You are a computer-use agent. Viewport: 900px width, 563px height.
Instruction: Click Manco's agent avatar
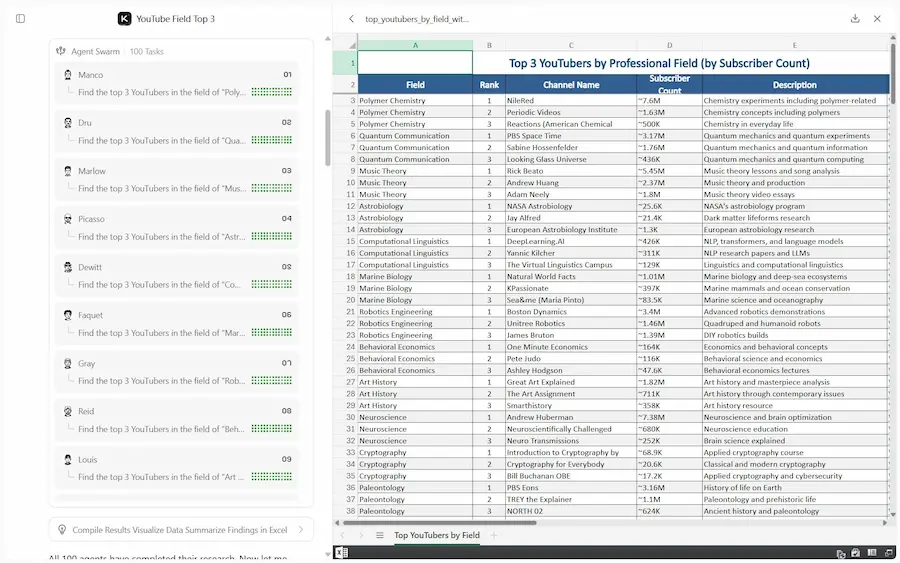tap(68, 75)
